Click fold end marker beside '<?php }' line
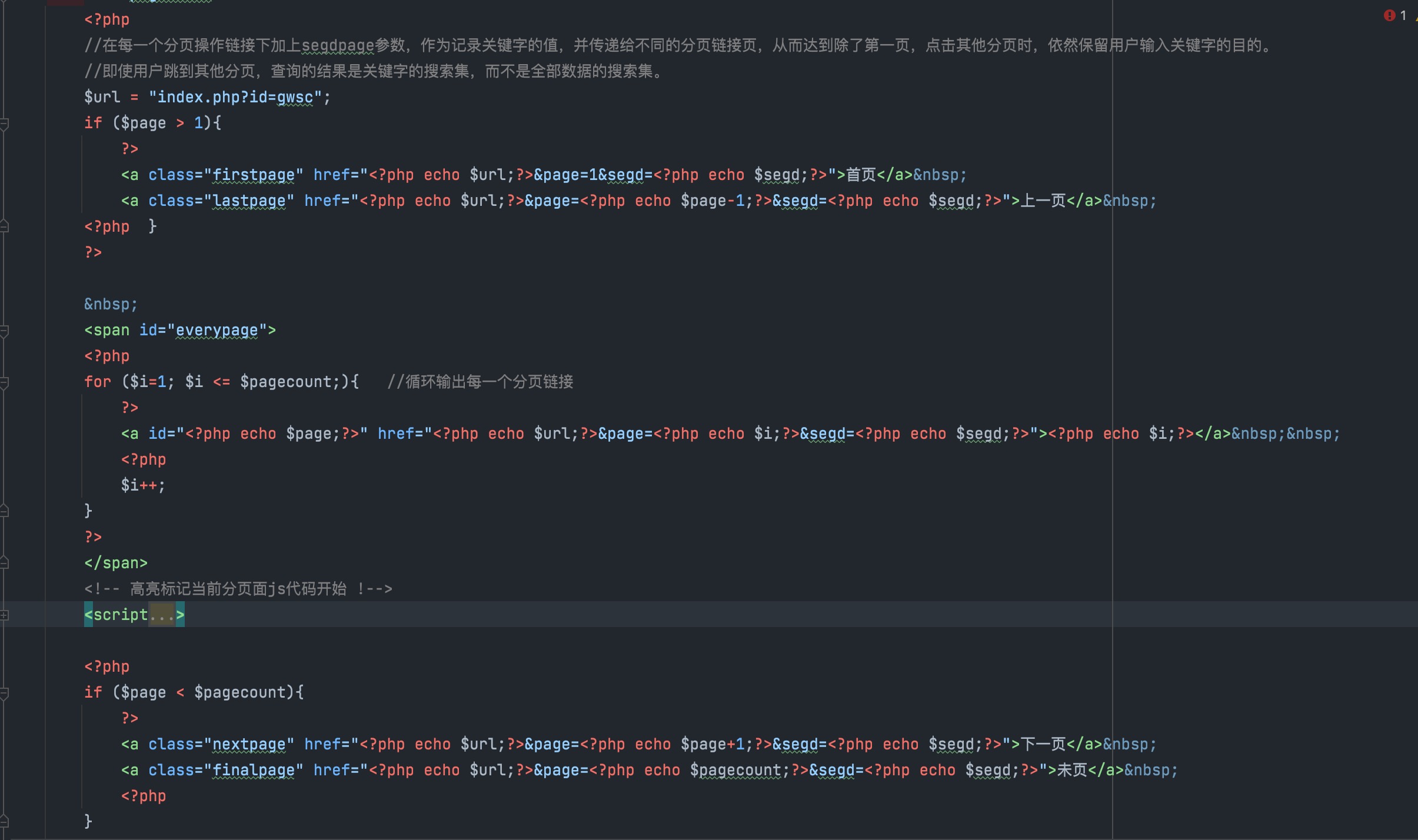This screenshot has width=1418, height=840. pos(4,227)
